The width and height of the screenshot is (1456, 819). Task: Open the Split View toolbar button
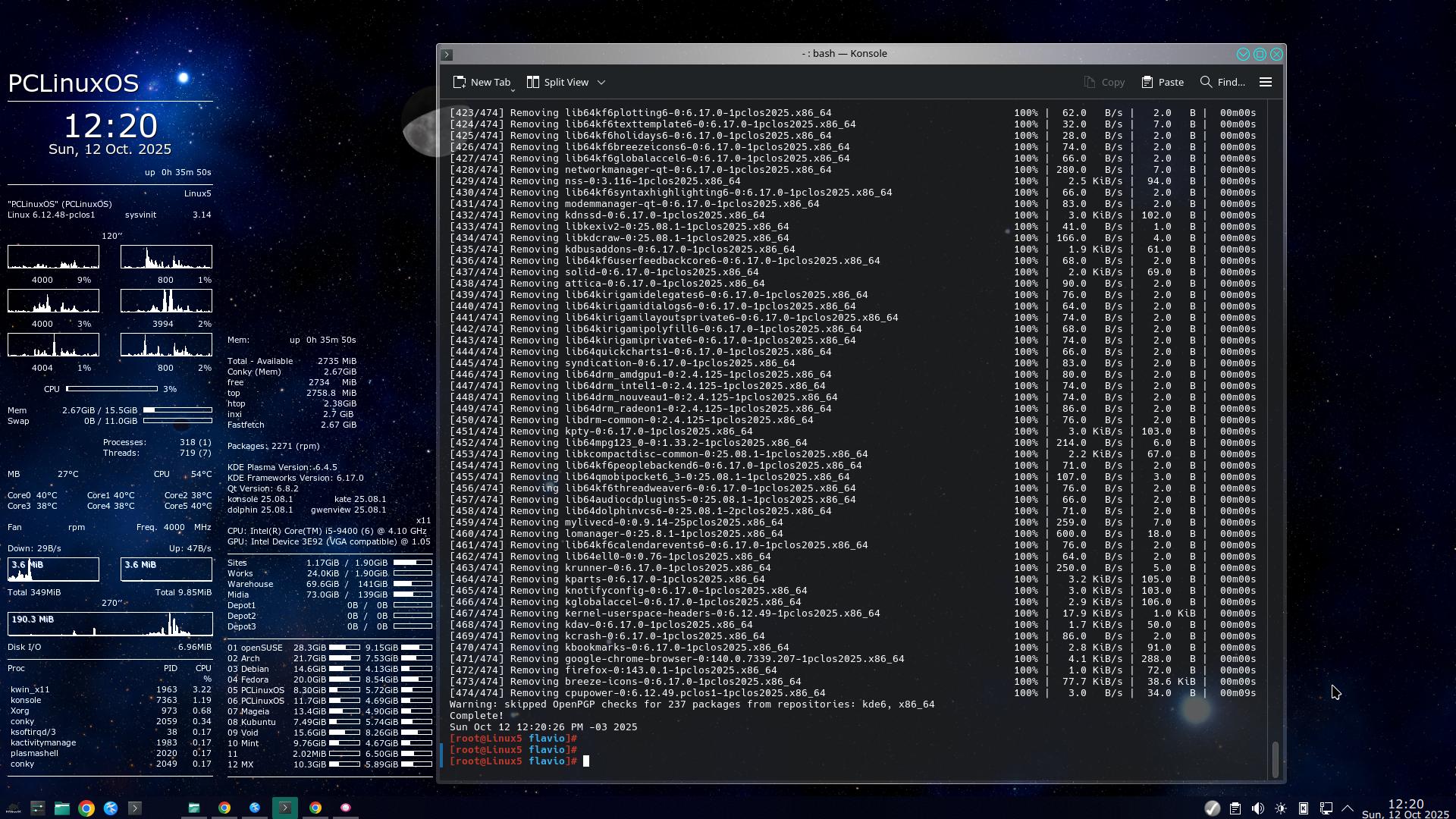pyautogui.click(x=558, y=82)
